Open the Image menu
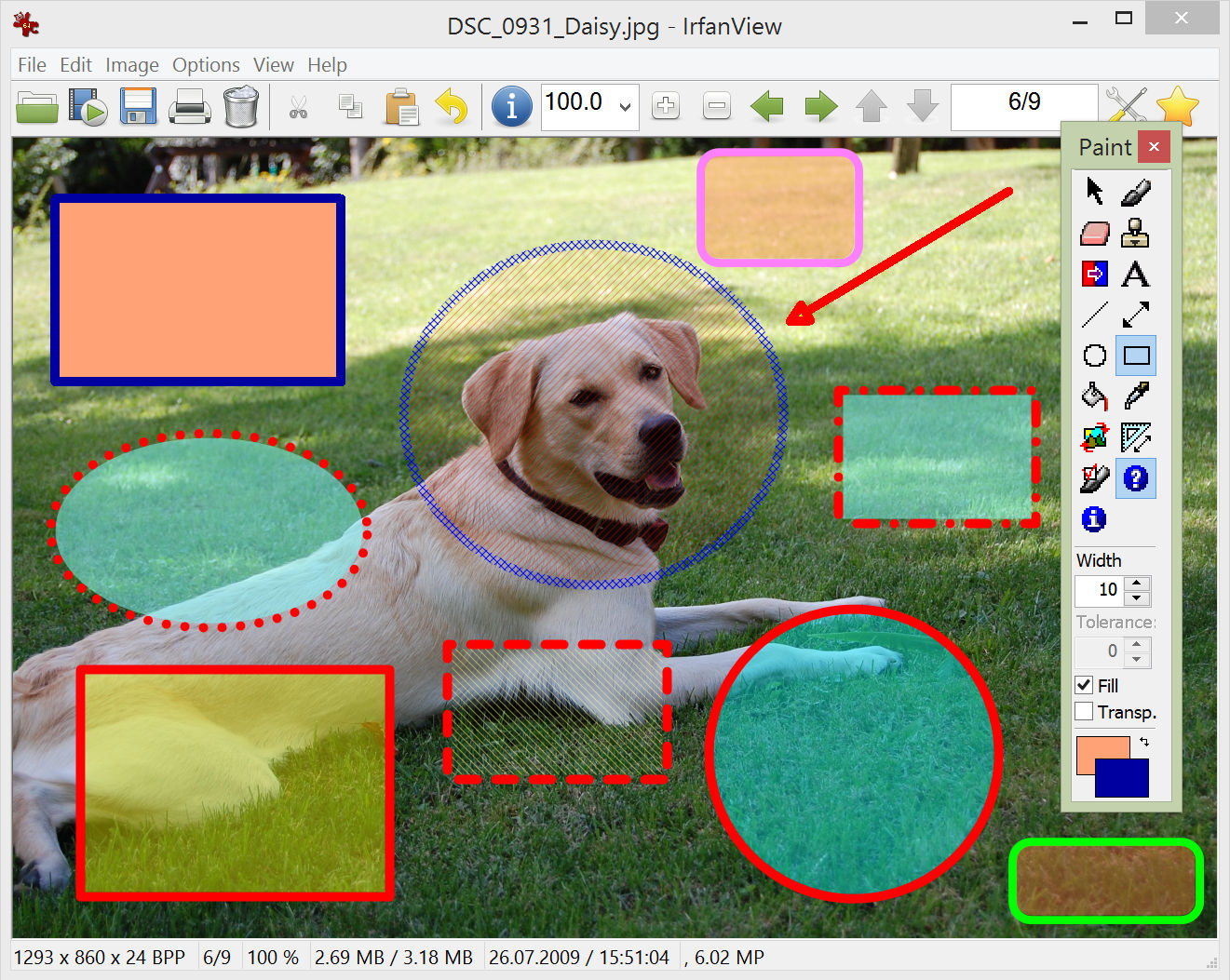Viewport: 1230px width, 980px height. (132, 65)
